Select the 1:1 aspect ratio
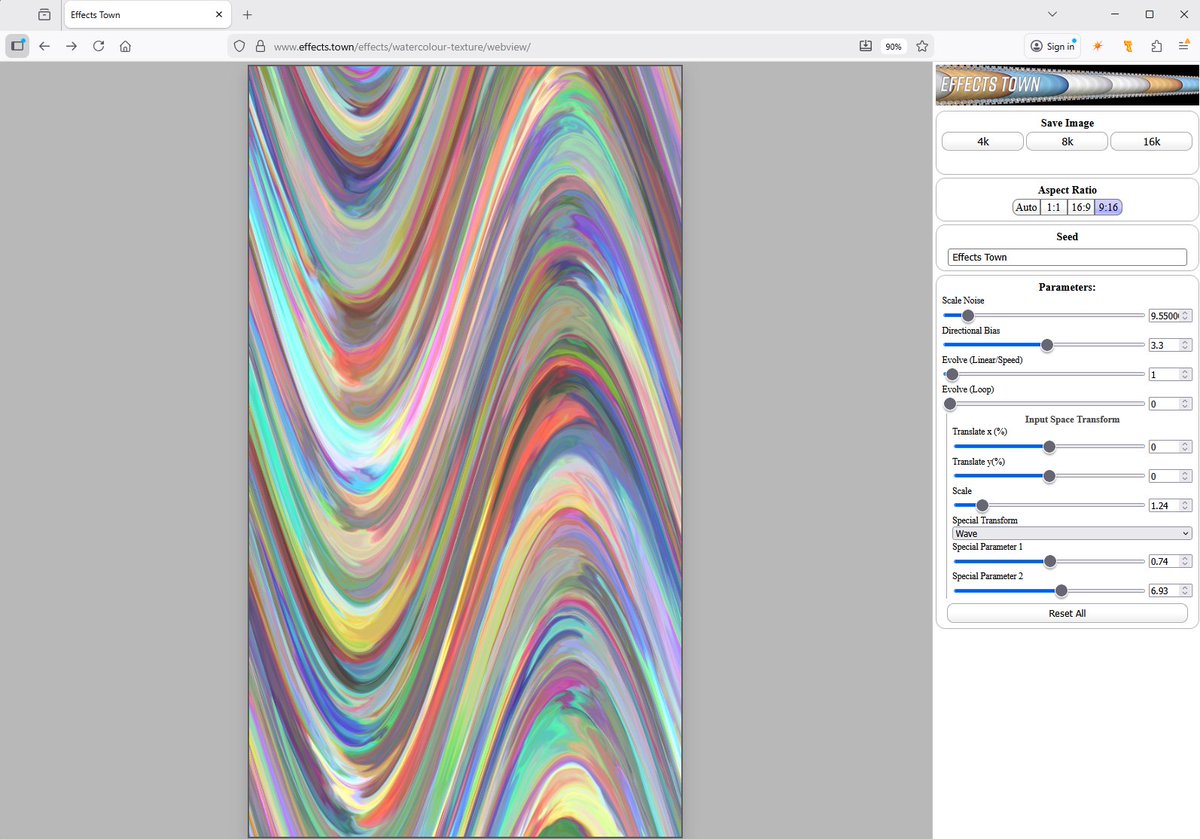Screen dimensions: 1200x839 coord(1052,207)
